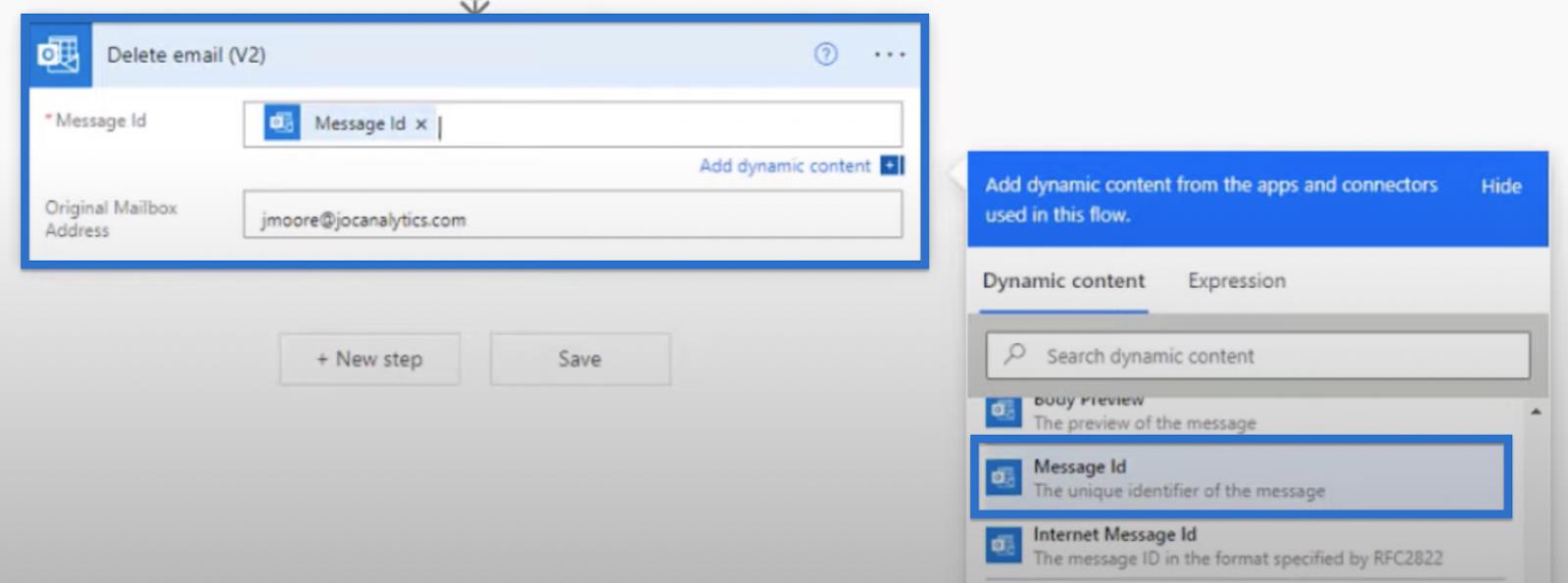
Task: Switch to the Expression tab
Action: pos(1237,281)
